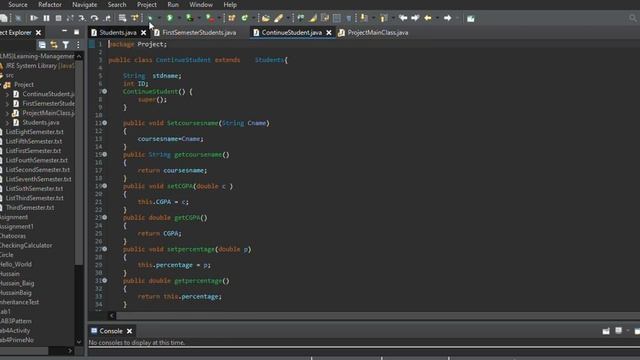Image resolution: width=640 pixels, height=360 pixels.
Task: Switch to ProjectMainClass.java tab
Action: point(378,33)
